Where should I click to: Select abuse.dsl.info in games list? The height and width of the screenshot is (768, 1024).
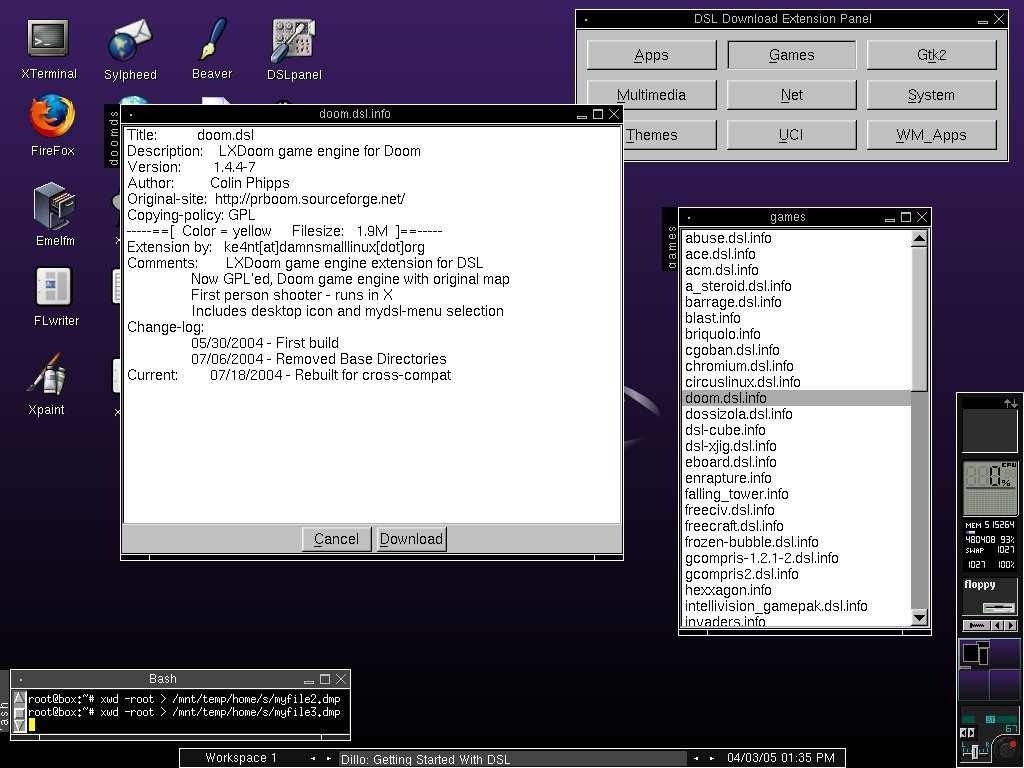click(x=795, y=238)
